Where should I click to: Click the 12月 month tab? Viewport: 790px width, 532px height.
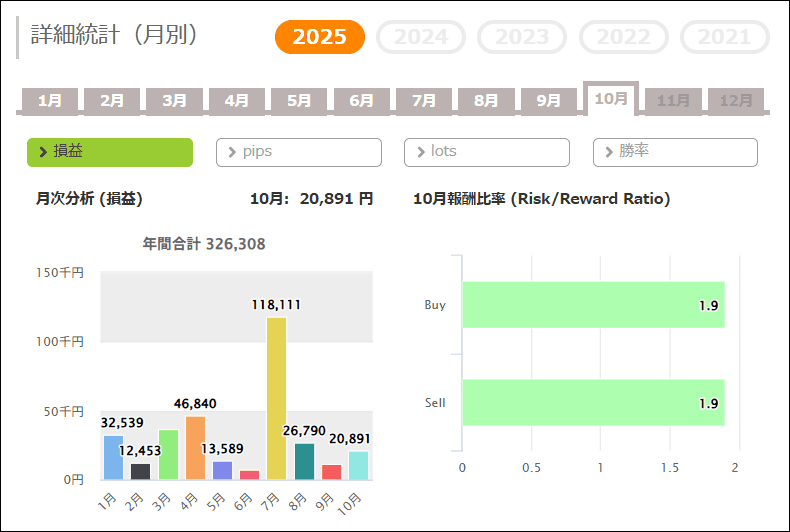[736, 100]
